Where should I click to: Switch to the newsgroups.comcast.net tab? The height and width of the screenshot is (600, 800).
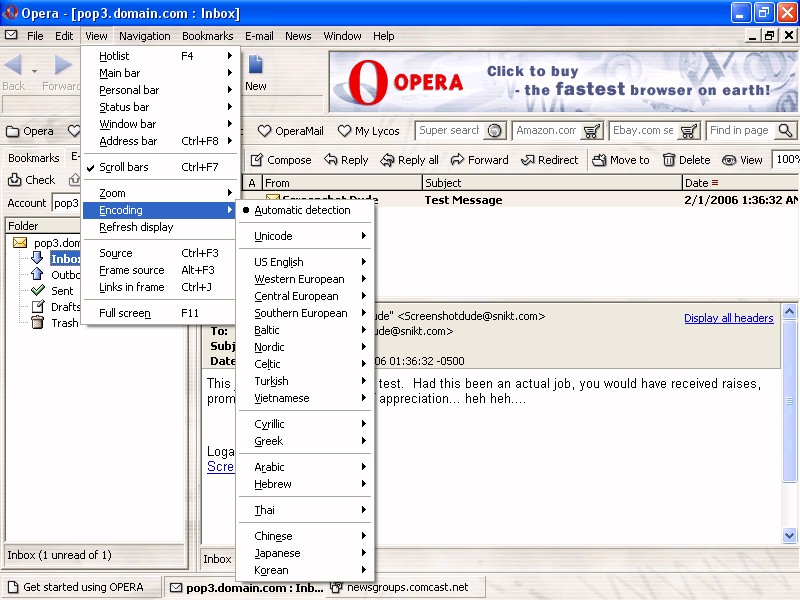click(x=405, y=587)
